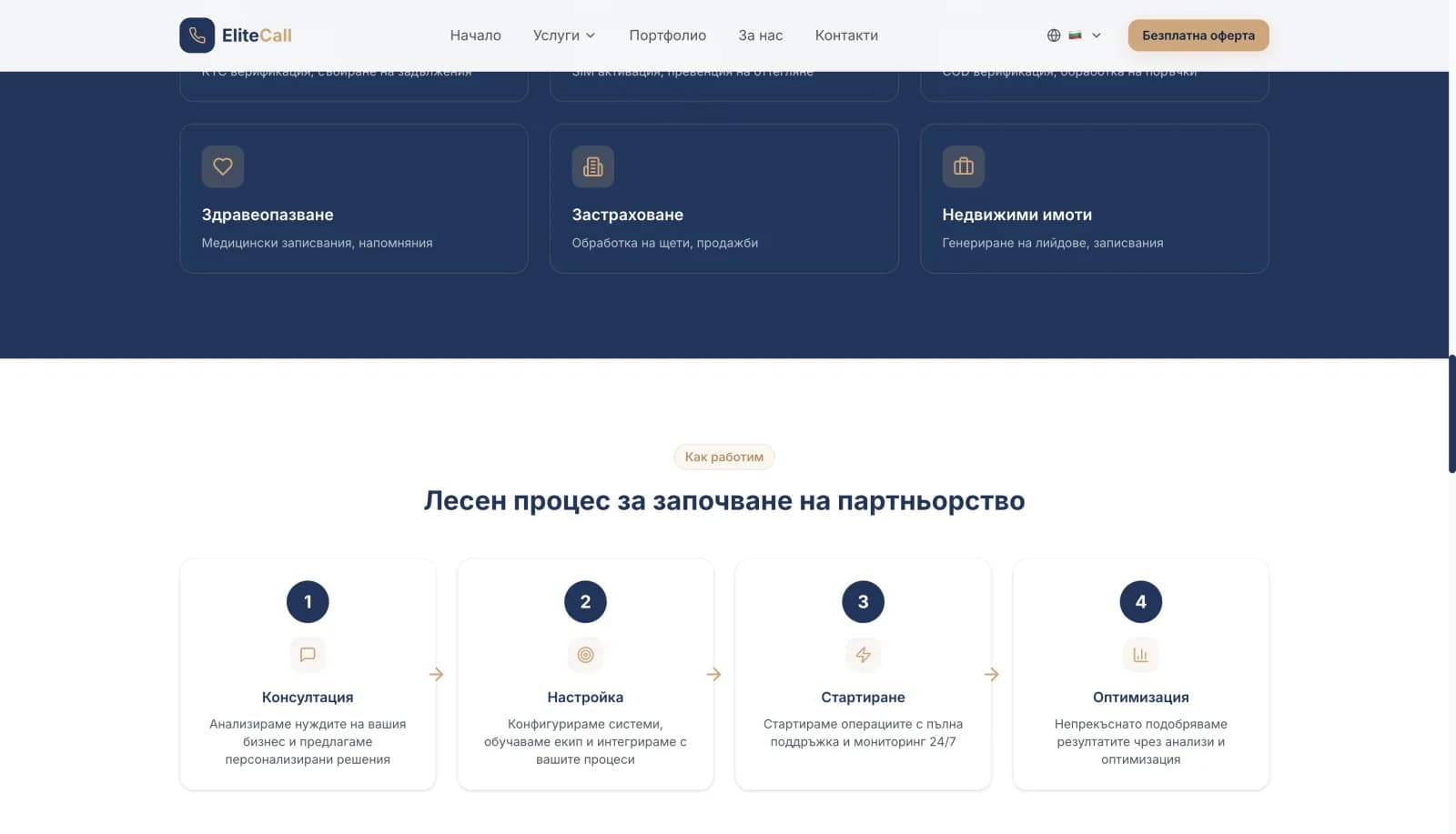Screen dimensions: 1456x834
Task: Click the briefcase icon for Недвижими имоти
Action: (x=964, y=166)
